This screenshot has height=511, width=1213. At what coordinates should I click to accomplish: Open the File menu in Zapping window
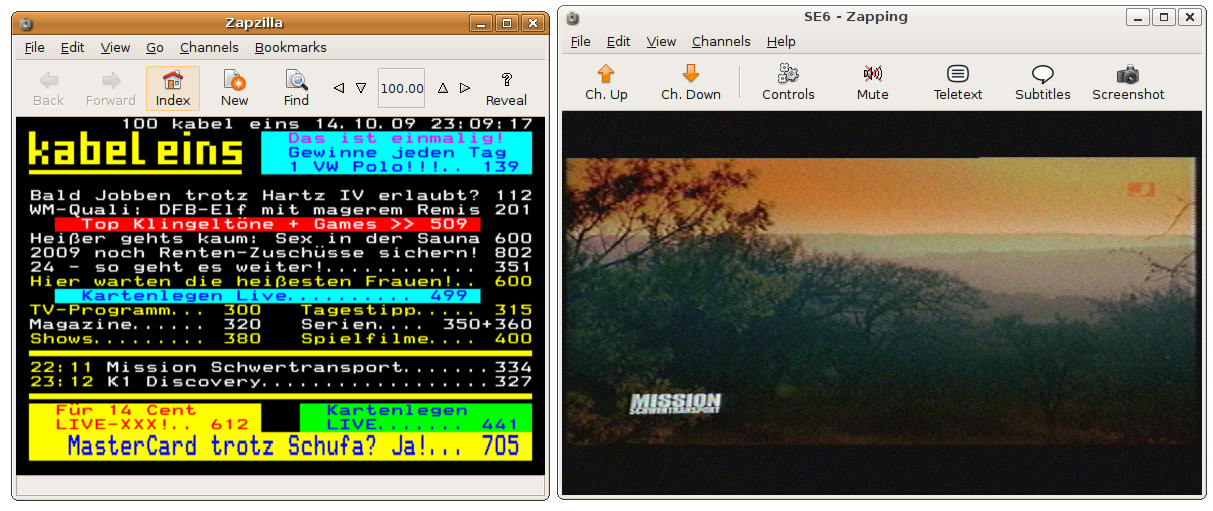pos(581,41)
